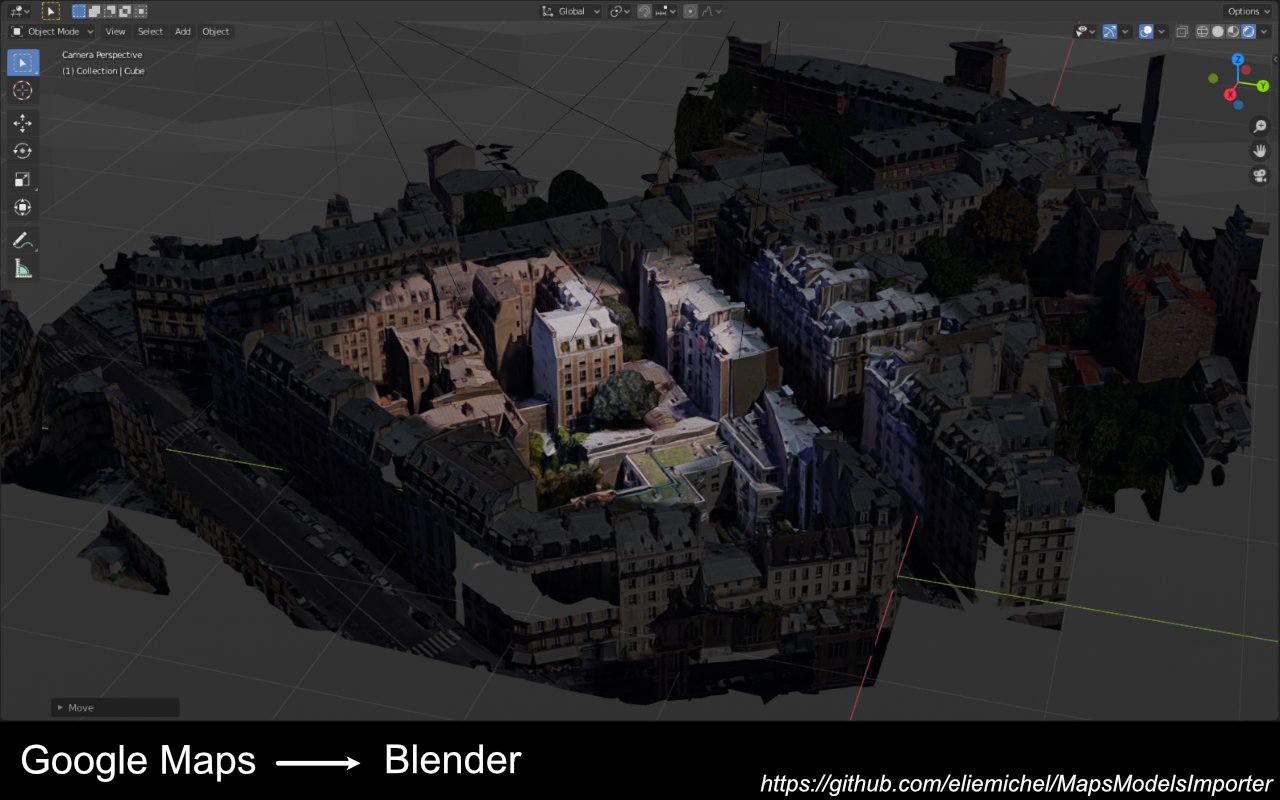
Task: Toggle proportional editing button
Action: 690,11
